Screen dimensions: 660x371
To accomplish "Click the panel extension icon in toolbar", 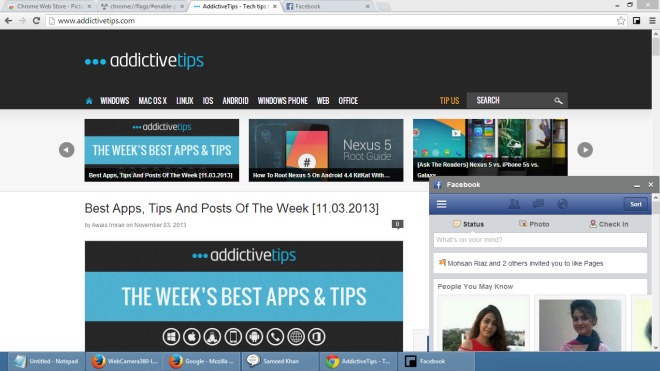I will coord(636,21).
